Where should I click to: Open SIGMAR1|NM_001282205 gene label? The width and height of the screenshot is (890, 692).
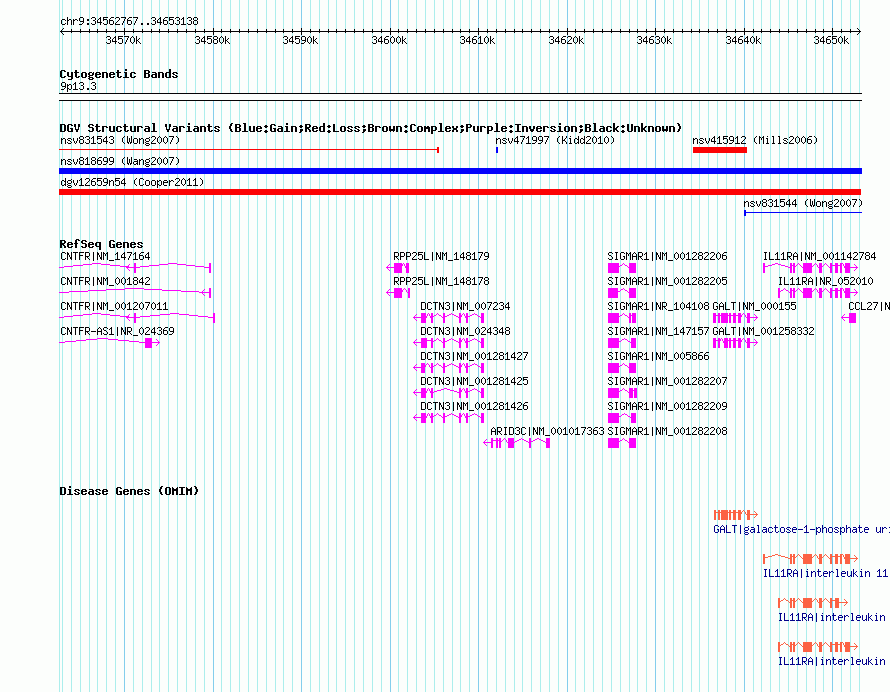667,282
